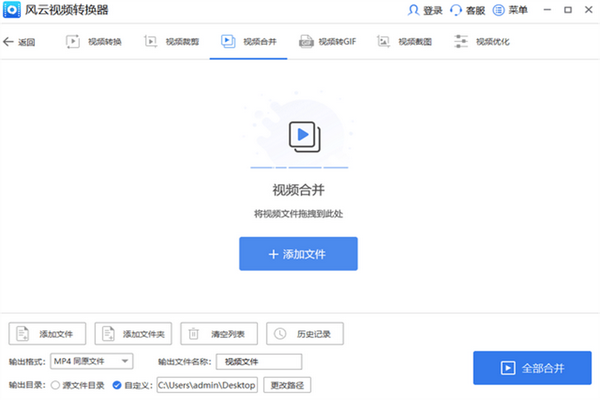Go back with the 返回 arrow
This screenshot has height=400, width=600.
click(8, 41)
